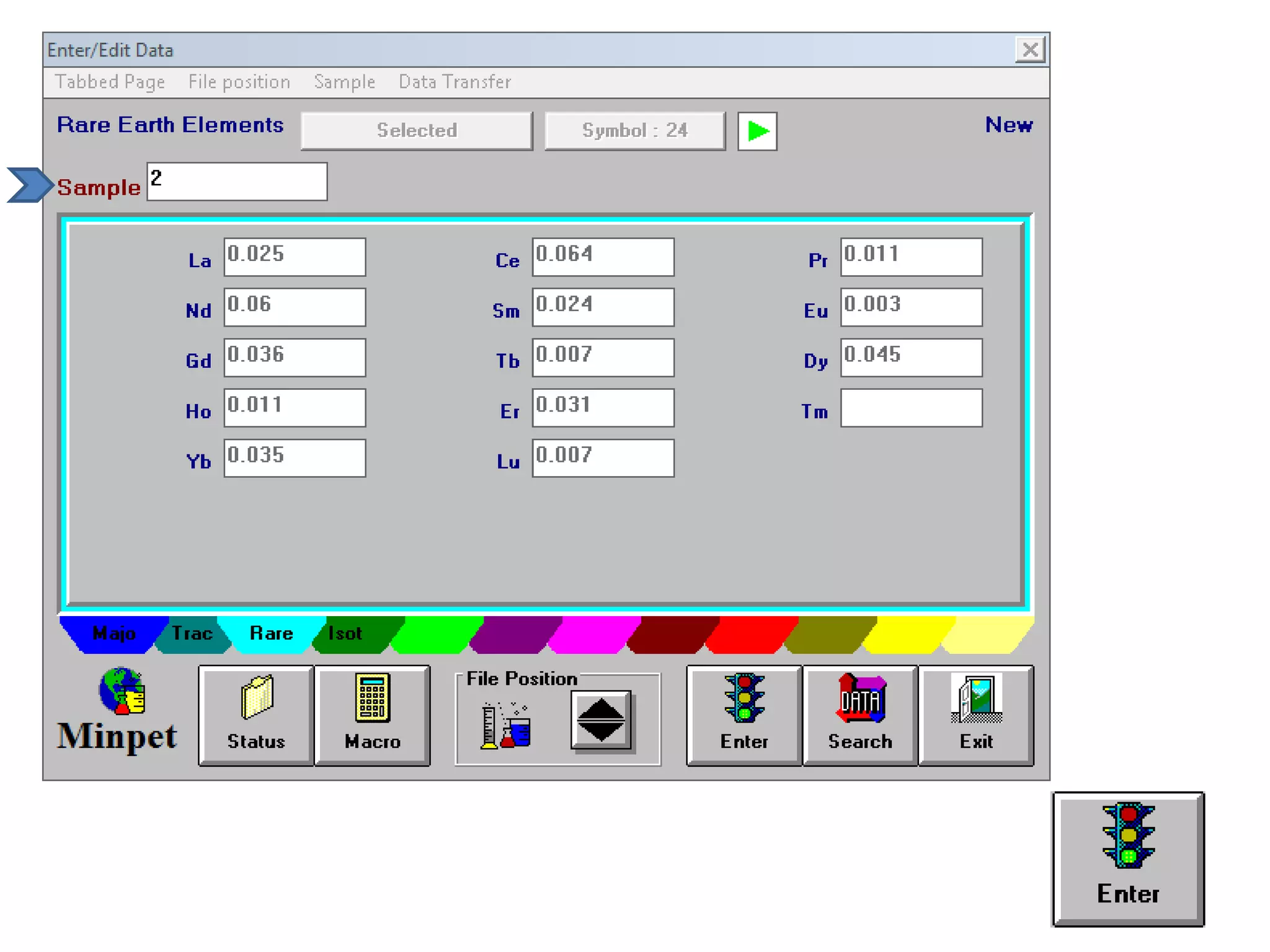
Task: Click the Minpet globe logo
Action: 122,690
